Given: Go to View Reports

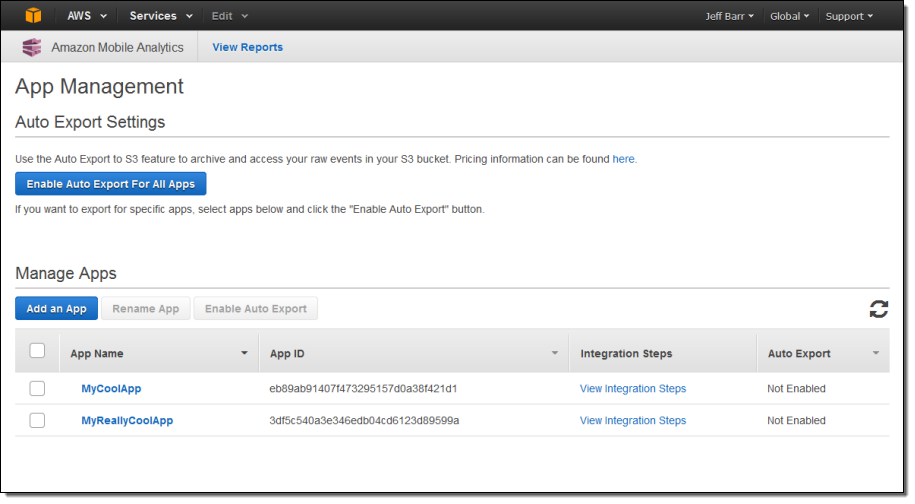Looking at the screenshot, I should [x=247, y=47].
